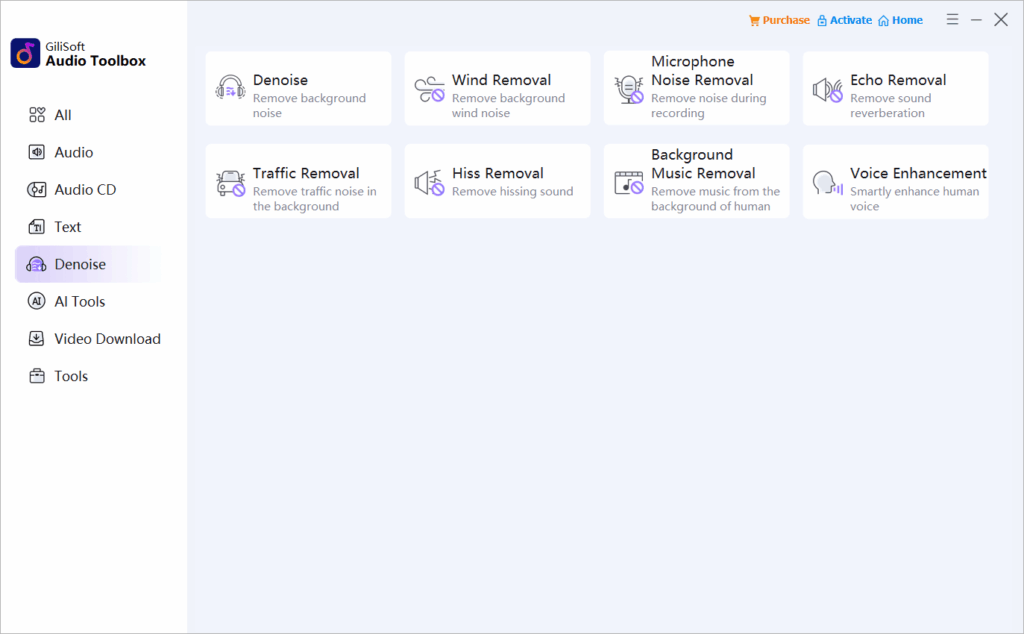Click the Echo Removal speaker icon
Screen dimensions: 1024x634
point(827,89)
